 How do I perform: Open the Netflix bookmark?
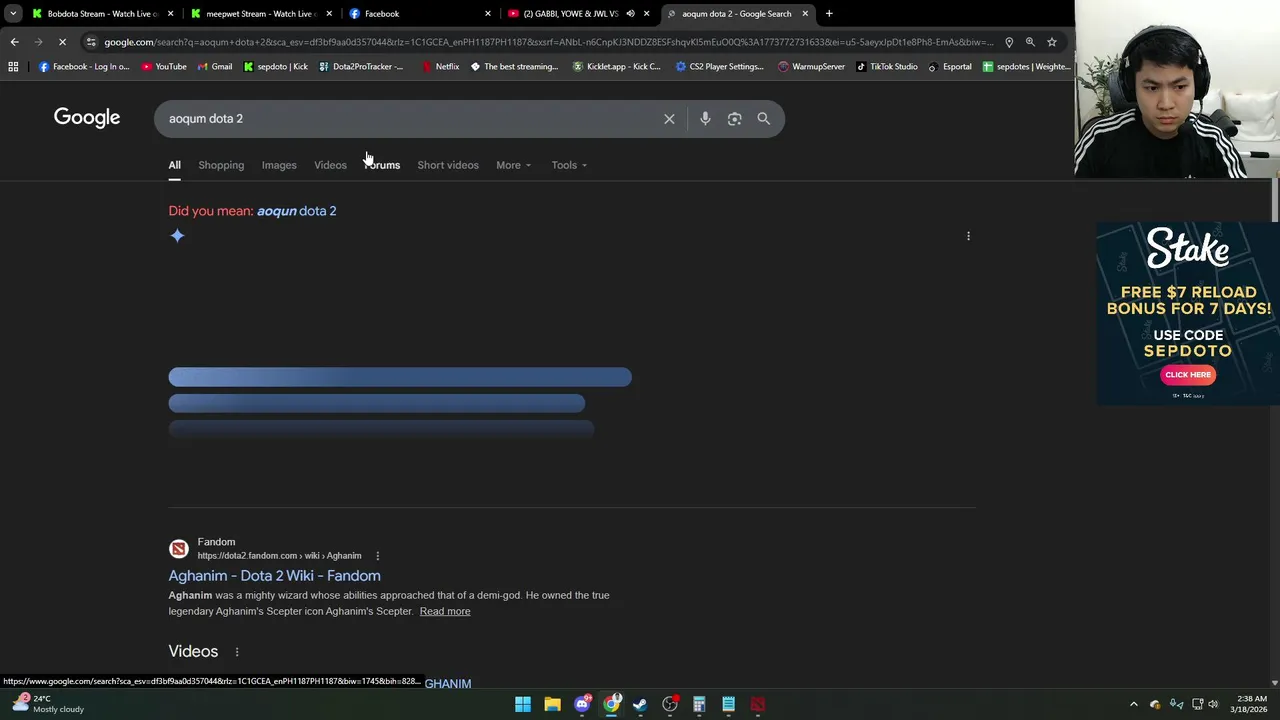[x=440, y=67]
